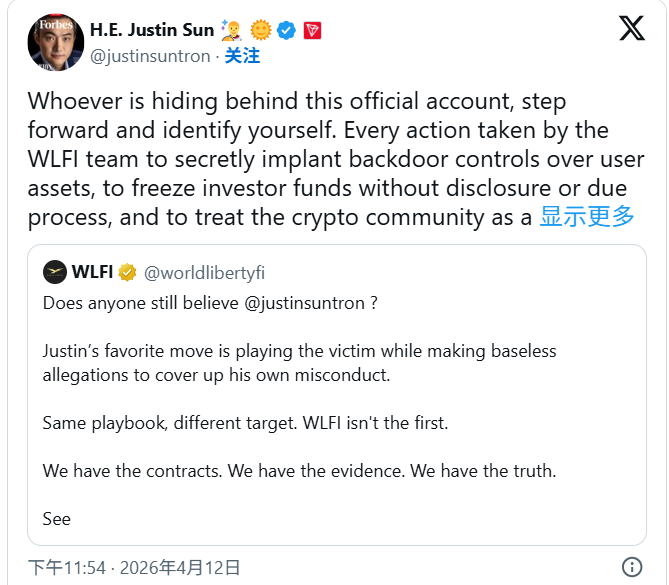669x585 pixels.
Task: Click WLFI's gold verified badge
Action: coord(127,272)
